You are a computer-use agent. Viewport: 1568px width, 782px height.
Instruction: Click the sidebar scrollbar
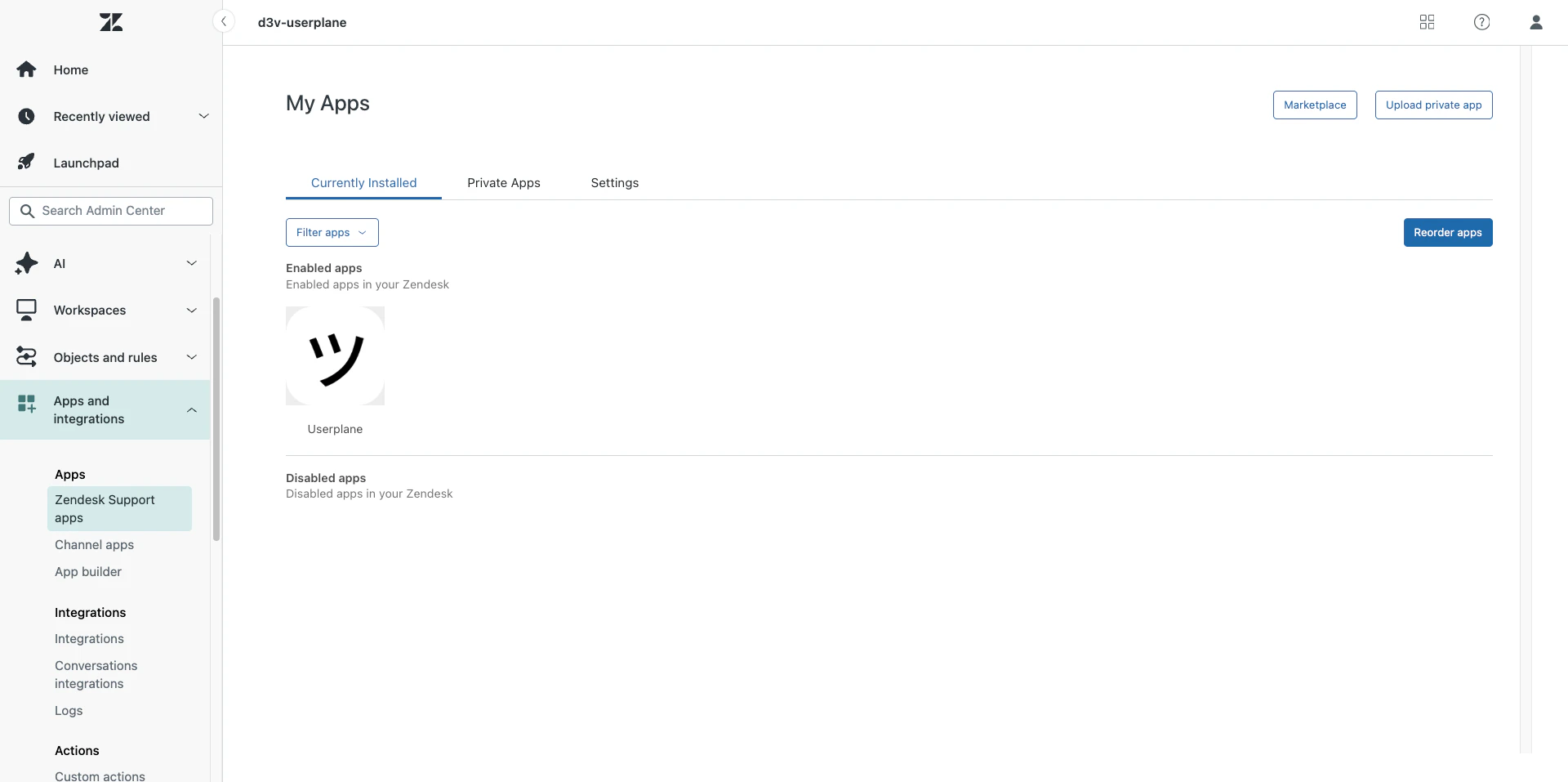[216, 418]
